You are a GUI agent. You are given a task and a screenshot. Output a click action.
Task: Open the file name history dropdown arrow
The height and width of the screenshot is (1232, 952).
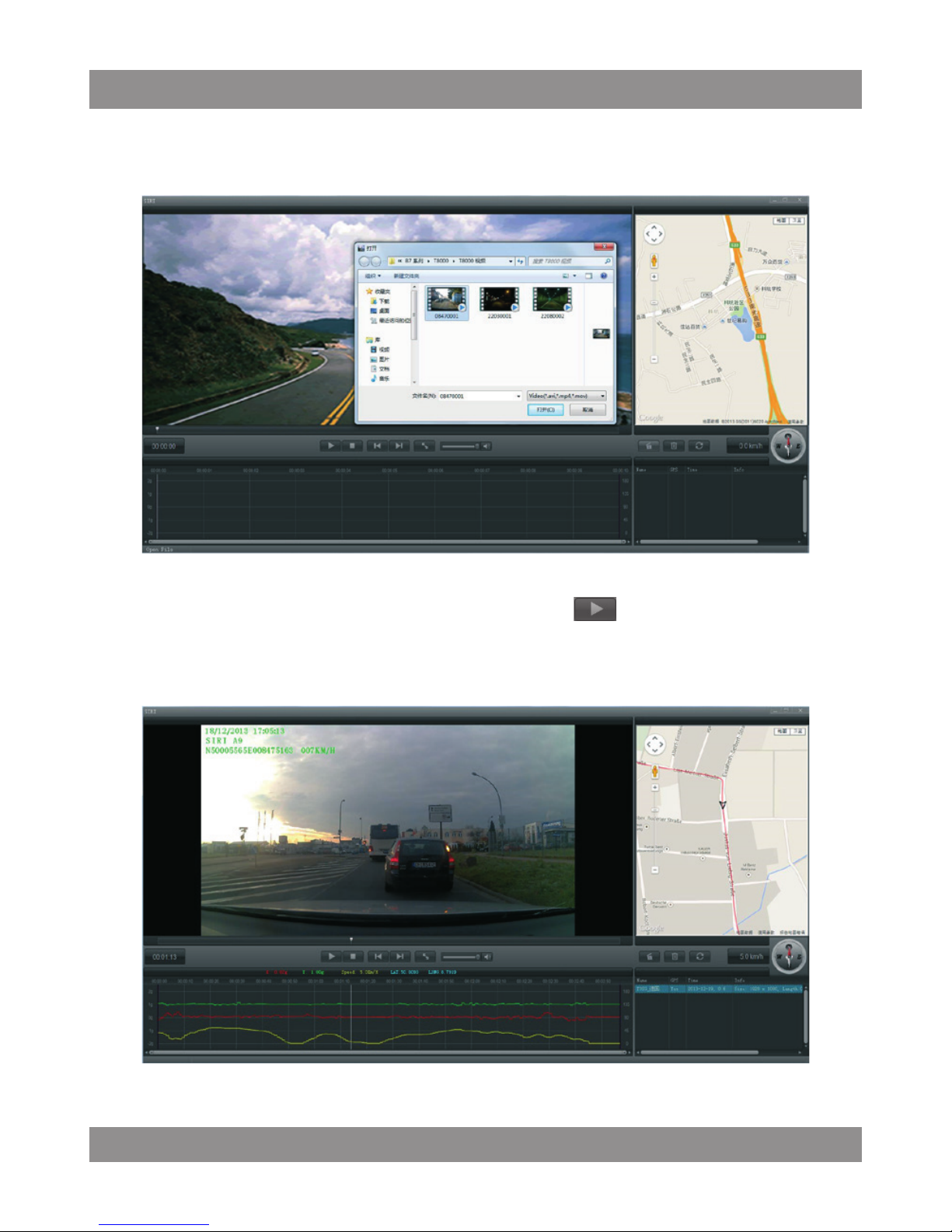coord(519,396)
